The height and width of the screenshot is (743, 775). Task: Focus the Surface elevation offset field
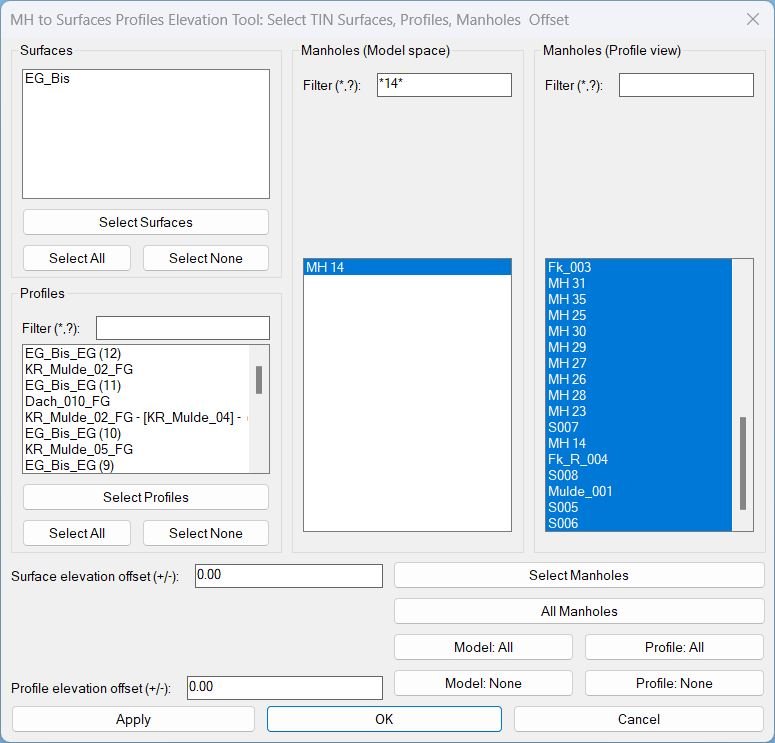click(289, 576)
